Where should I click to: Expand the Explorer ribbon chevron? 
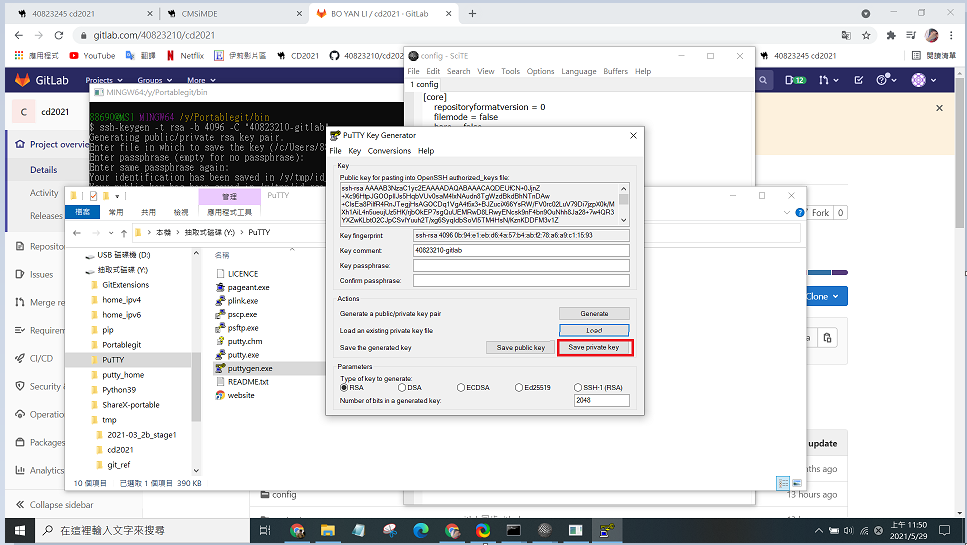tap(787, 213)
